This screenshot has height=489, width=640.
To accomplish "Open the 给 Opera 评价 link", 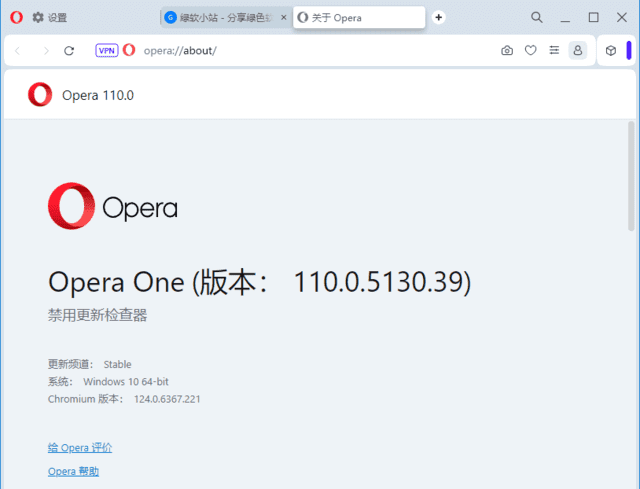I will click(x=80, y=448).
